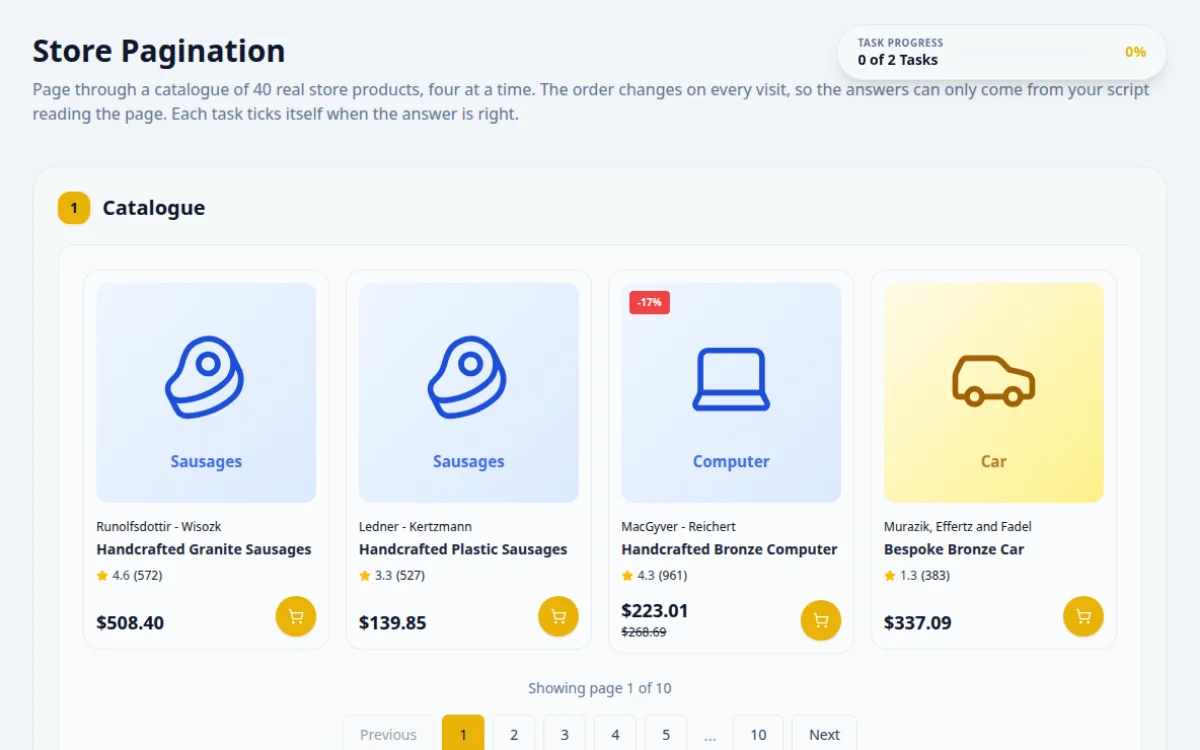
Task: Click the car icon on Car card
Action: 993,380
